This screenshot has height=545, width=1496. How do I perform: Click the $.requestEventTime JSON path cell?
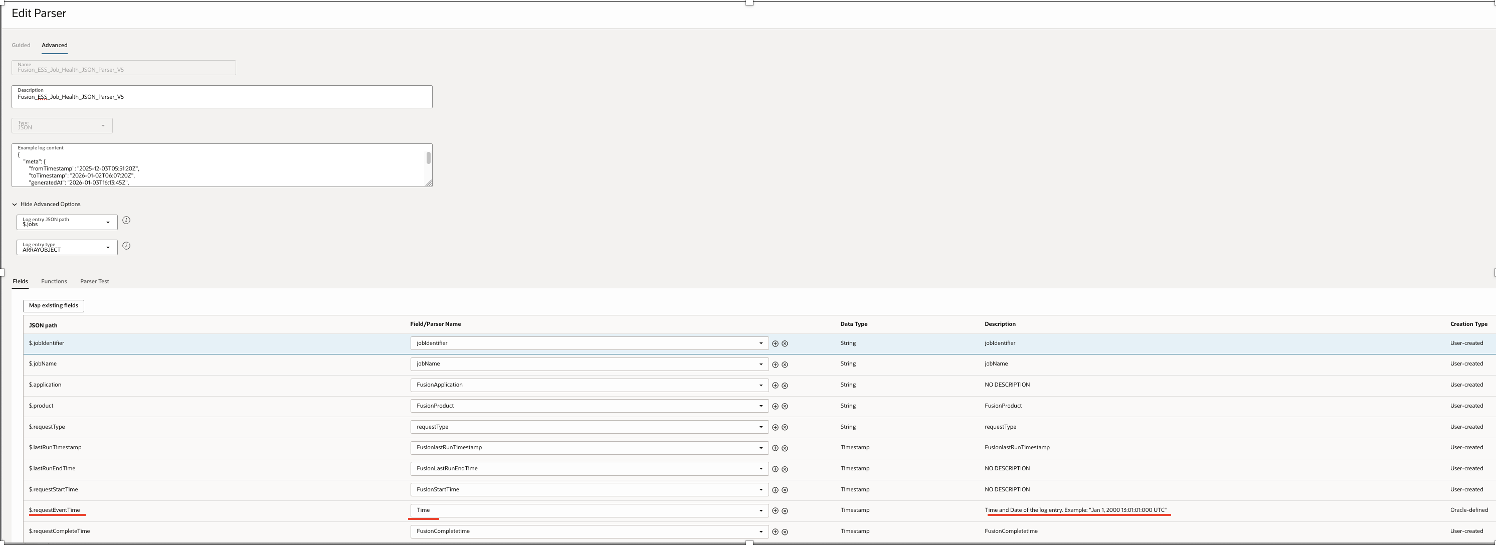[55, 510]
